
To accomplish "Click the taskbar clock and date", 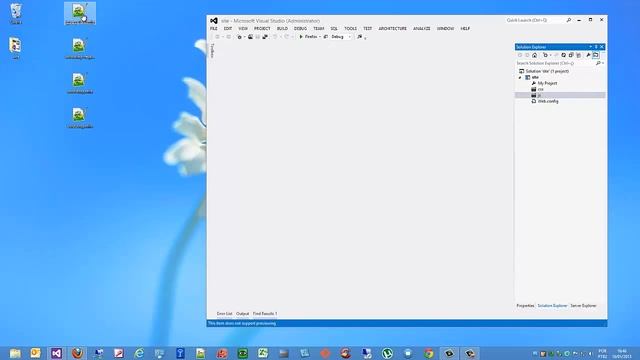I will tap(622, 353).
